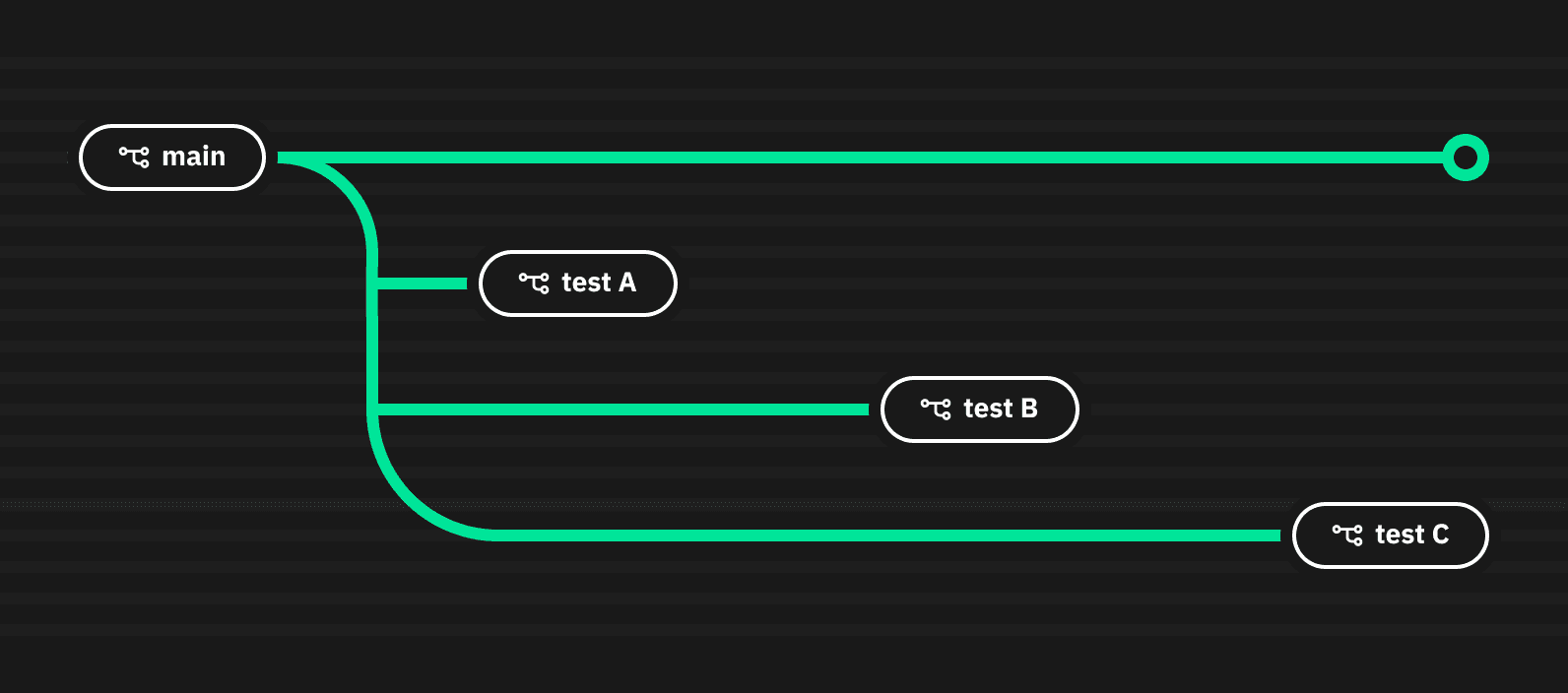Click the vertical green trunk line
The height and width of the screenshot is (693, 1568).
click(x=372, y=345)
